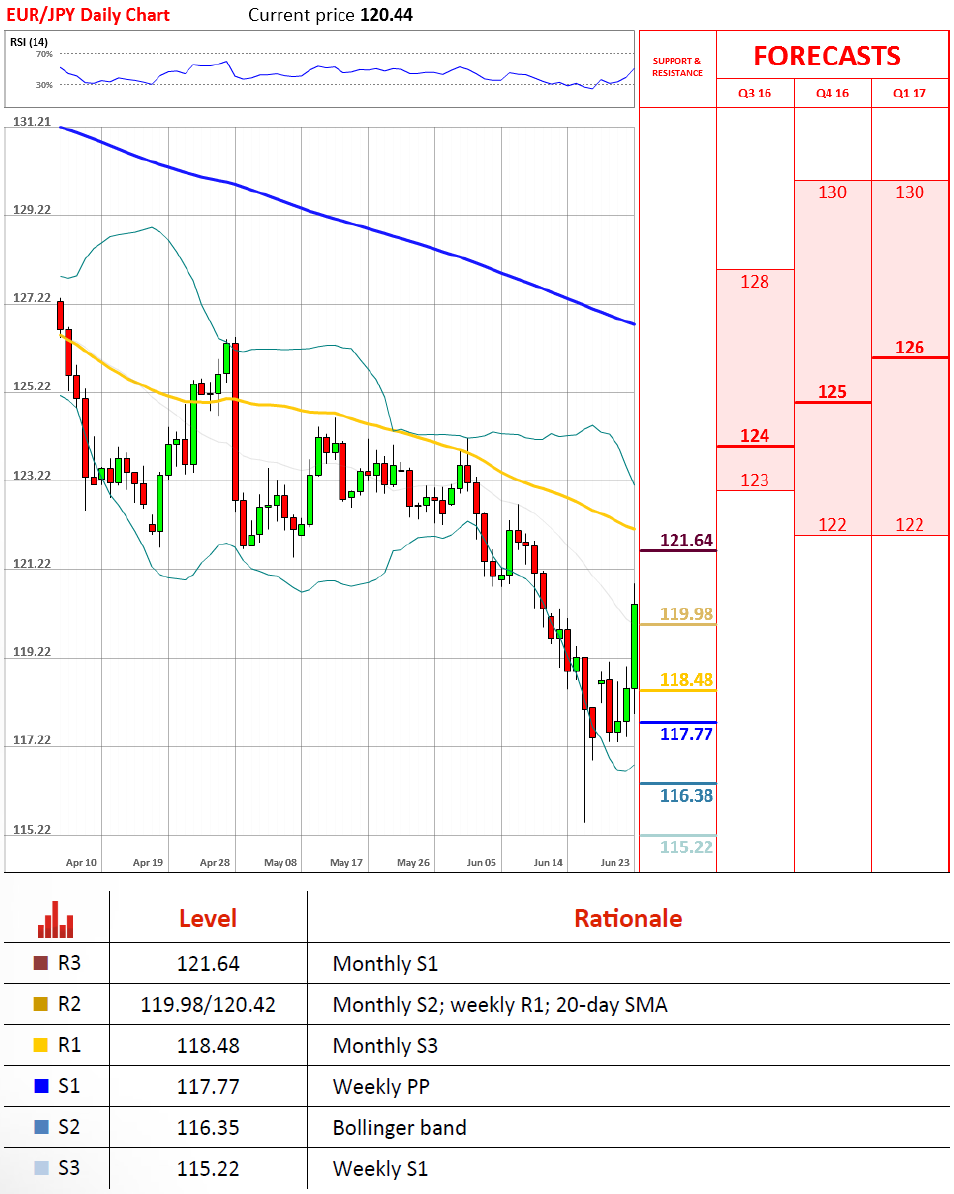Click the FORECASTS heading
The image size is (954, 1194).
click(x=827, y=56)
